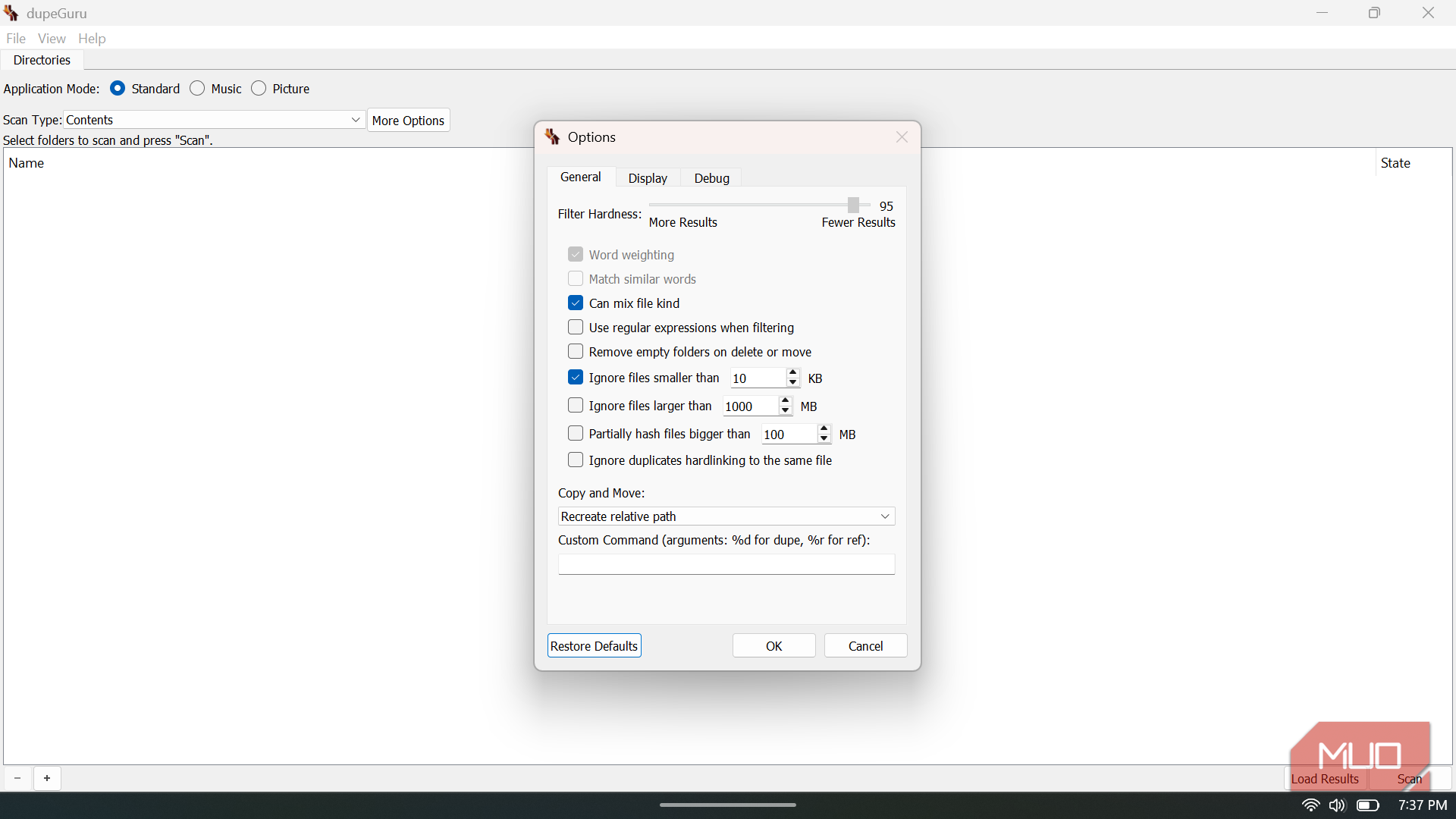Click the battery status tray icon
This screenshot has width=1456, height=819.
click(x=1368, y=805)
